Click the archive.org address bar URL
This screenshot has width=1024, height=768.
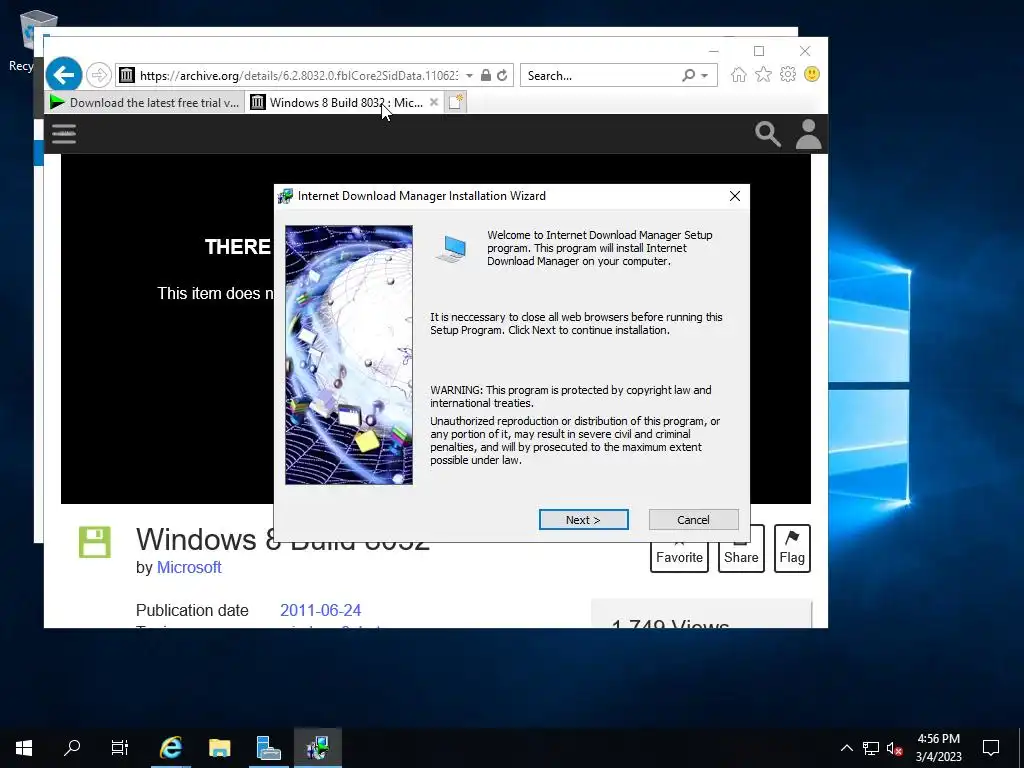(x=299, y=76)
